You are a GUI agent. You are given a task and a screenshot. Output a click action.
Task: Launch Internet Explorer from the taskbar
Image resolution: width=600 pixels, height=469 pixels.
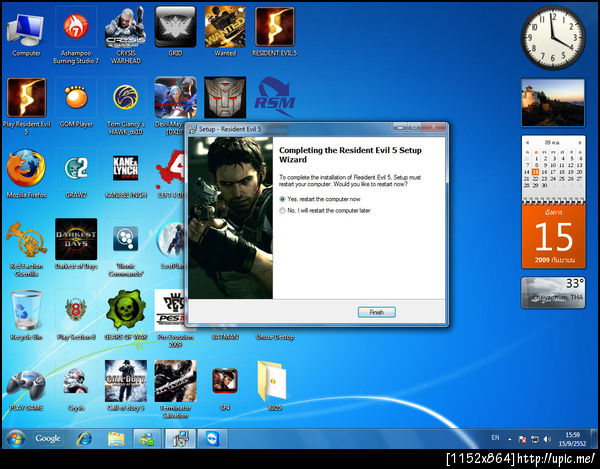pos(84,438)
